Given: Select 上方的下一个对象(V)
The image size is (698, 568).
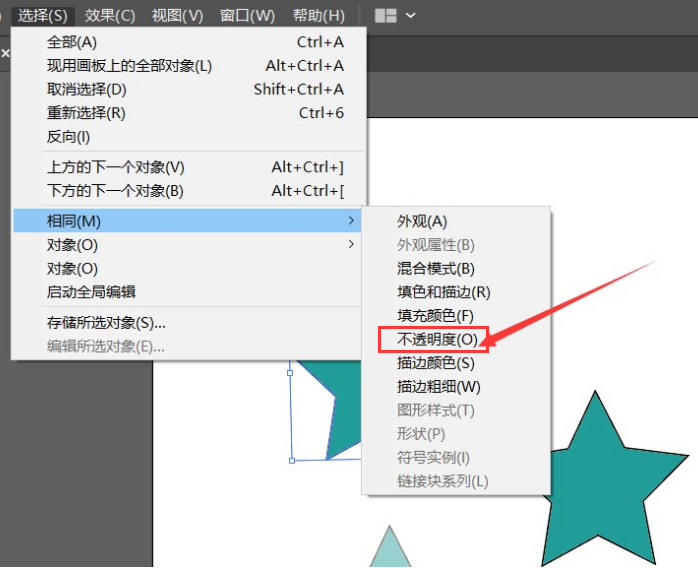Looking at the screenshot, I should coord(190,167).
